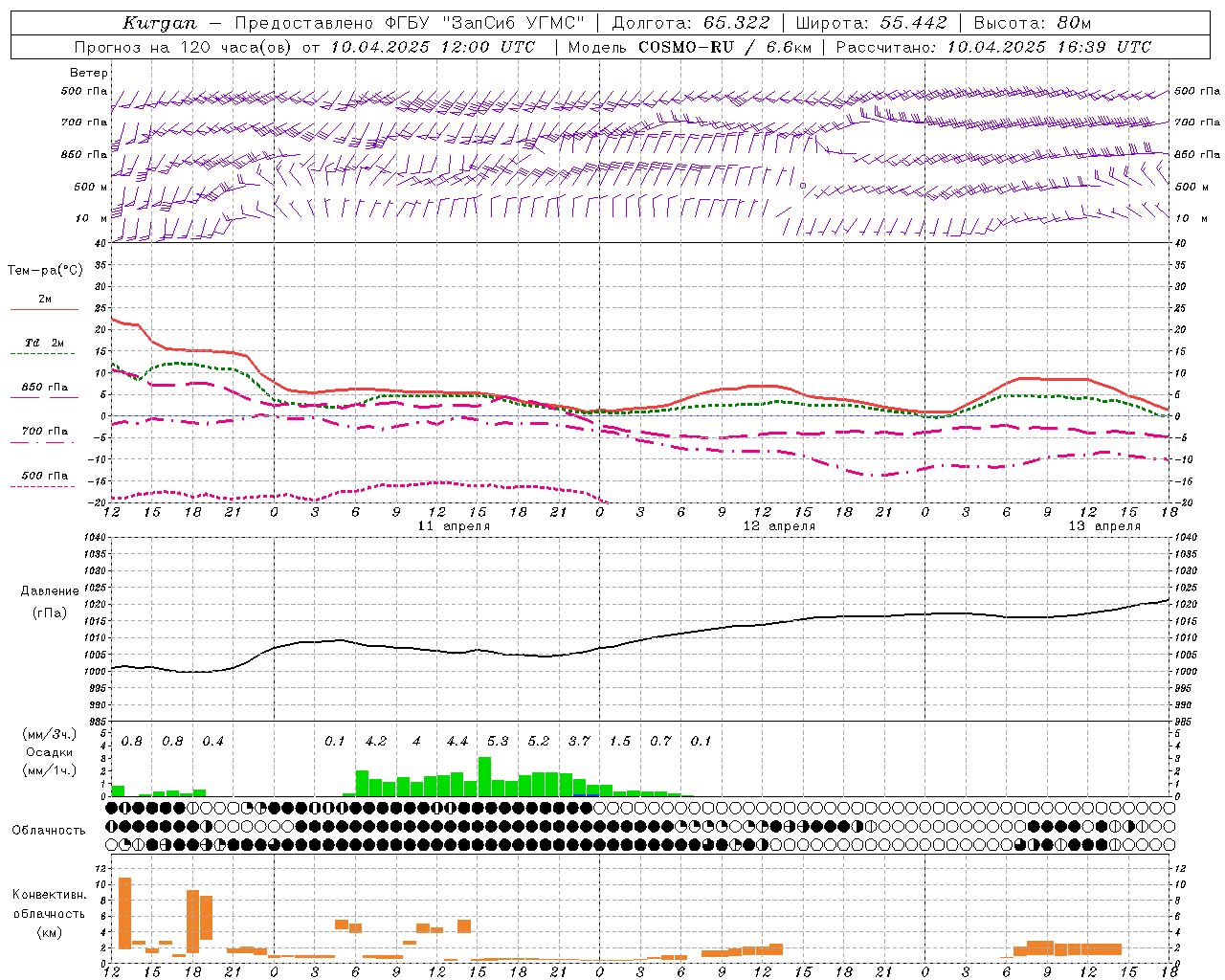Click the "Осадки" precipitation label
This screenshot has height=980, width=1225.
point(50,752)
